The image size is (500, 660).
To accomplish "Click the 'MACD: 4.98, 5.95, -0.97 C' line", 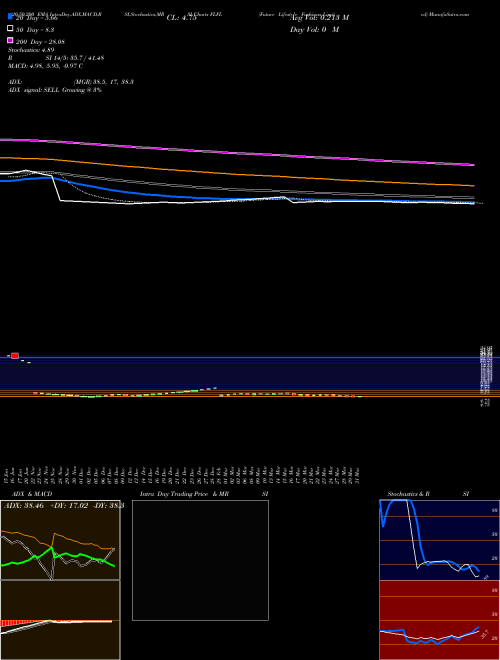I will tap(45, 66).
